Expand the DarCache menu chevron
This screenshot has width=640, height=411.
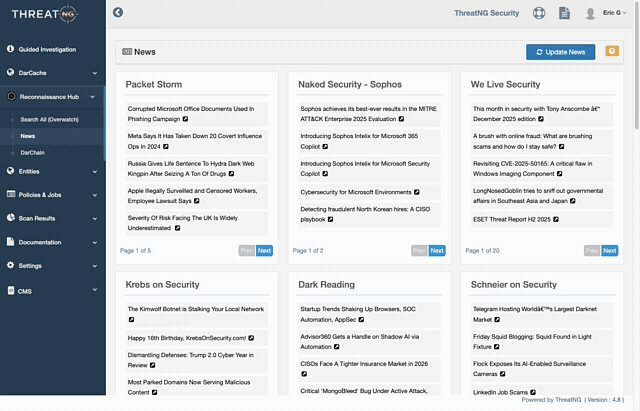tap(95, 73)
